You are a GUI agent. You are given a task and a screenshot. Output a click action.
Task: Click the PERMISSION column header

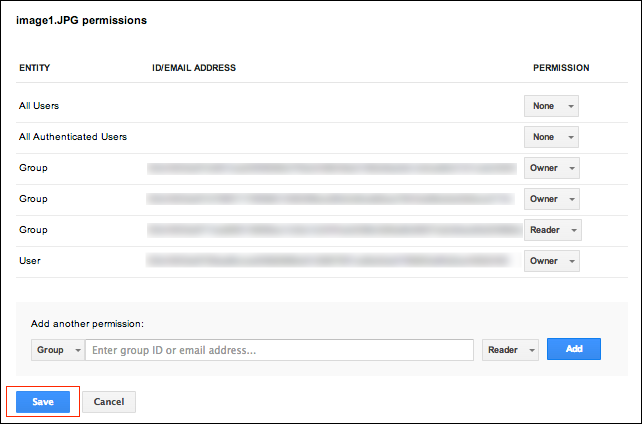point(561,68)
